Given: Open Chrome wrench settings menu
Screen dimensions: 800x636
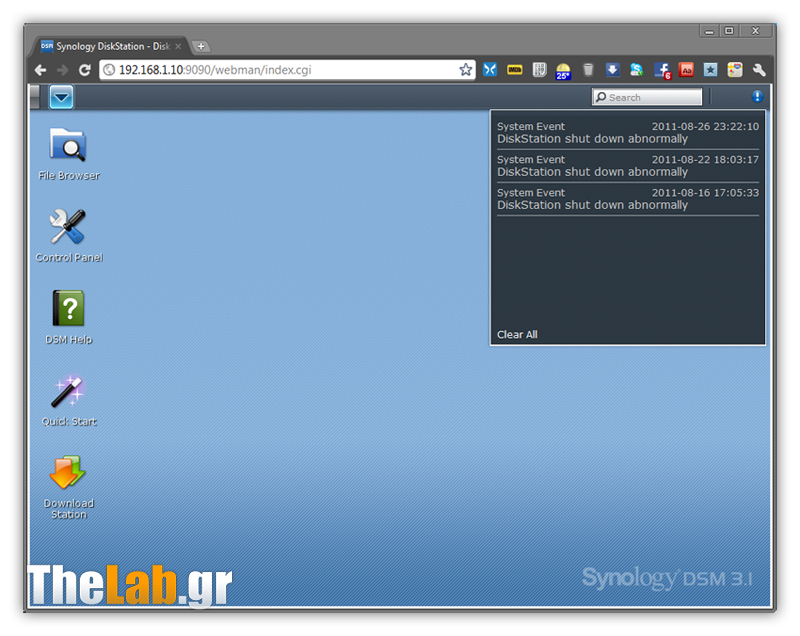Looking at the screenshot, I should [x=759, y=70].
